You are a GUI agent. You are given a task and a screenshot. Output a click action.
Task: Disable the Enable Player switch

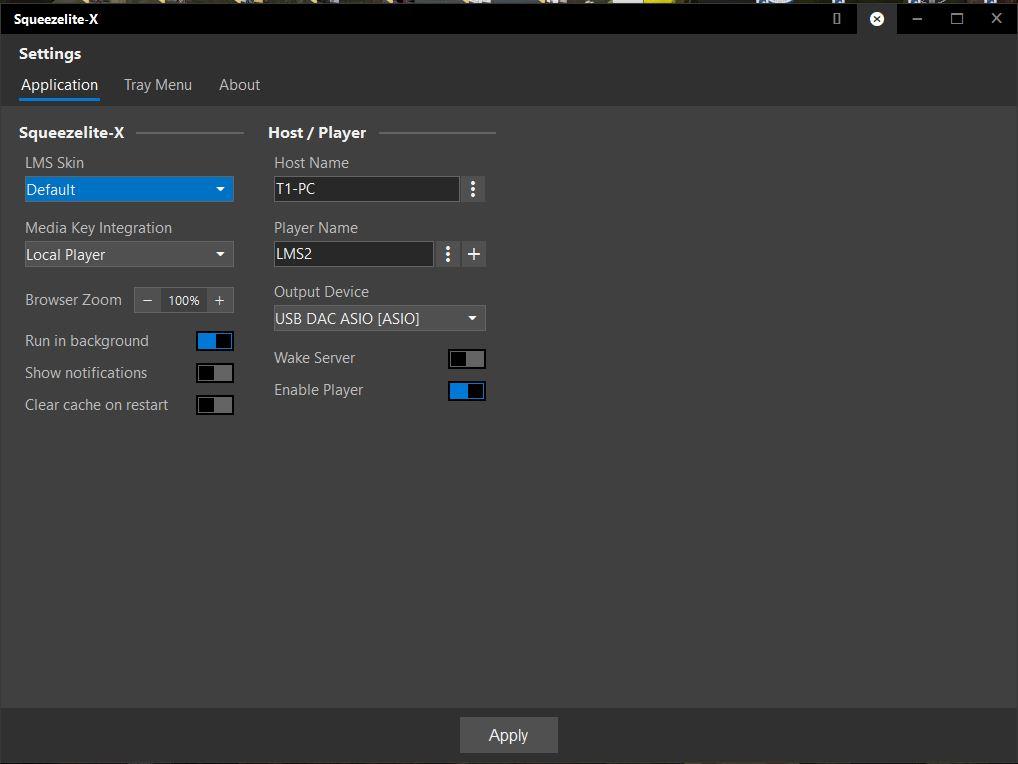tap(467, 391)
